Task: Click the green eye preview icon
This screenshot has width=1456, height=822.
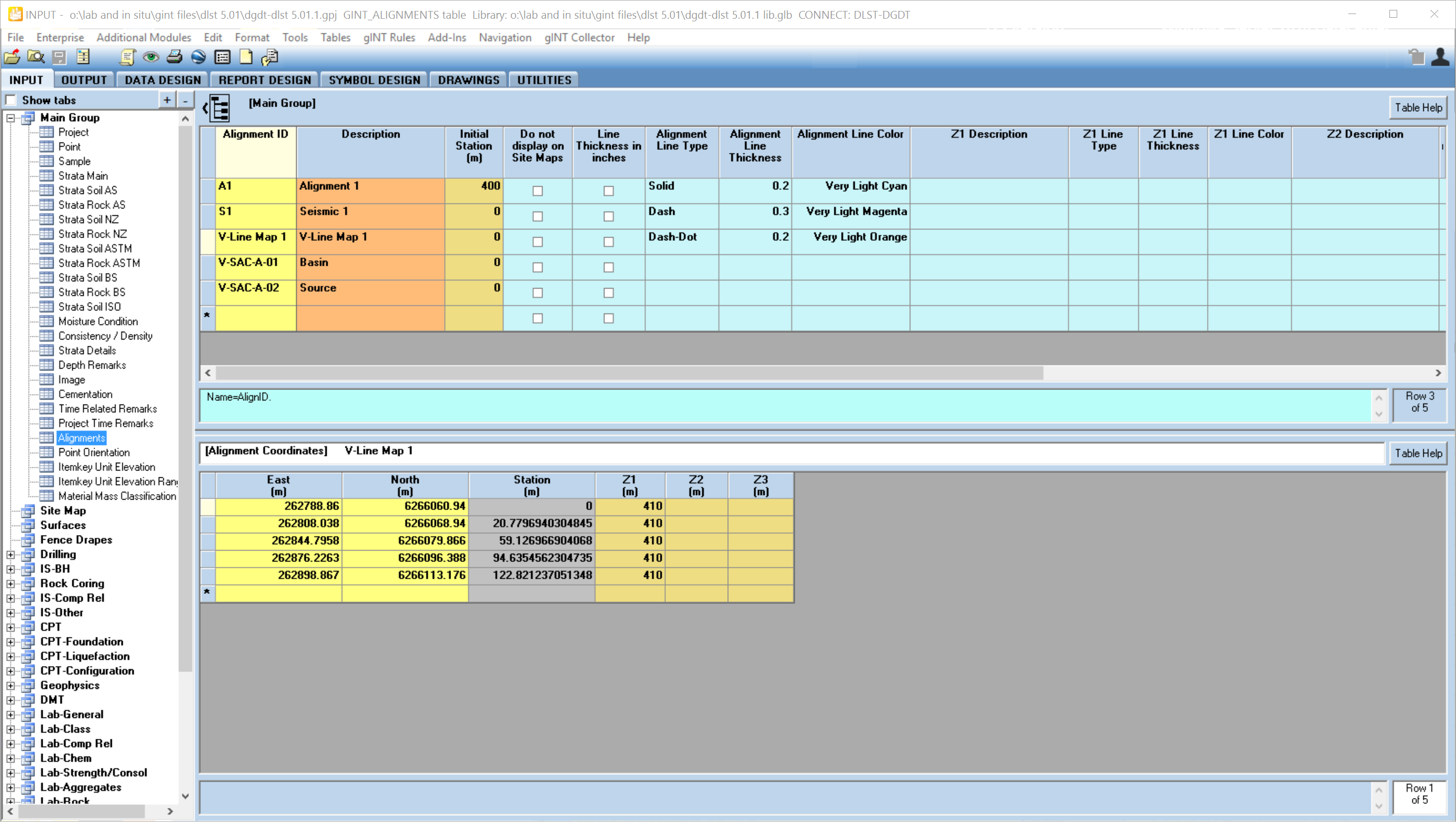Action: click(x=150, y=57)
